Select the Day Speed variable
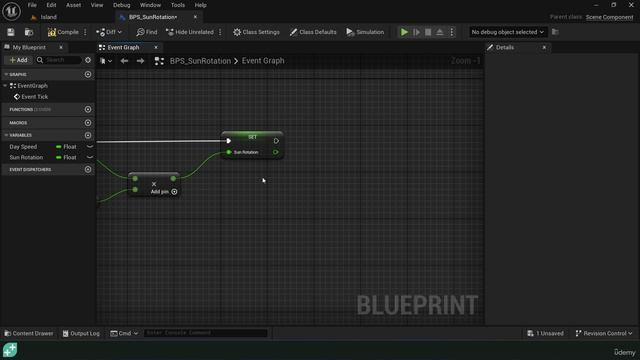This screenshot has width=640, height=360. point(23,147)
